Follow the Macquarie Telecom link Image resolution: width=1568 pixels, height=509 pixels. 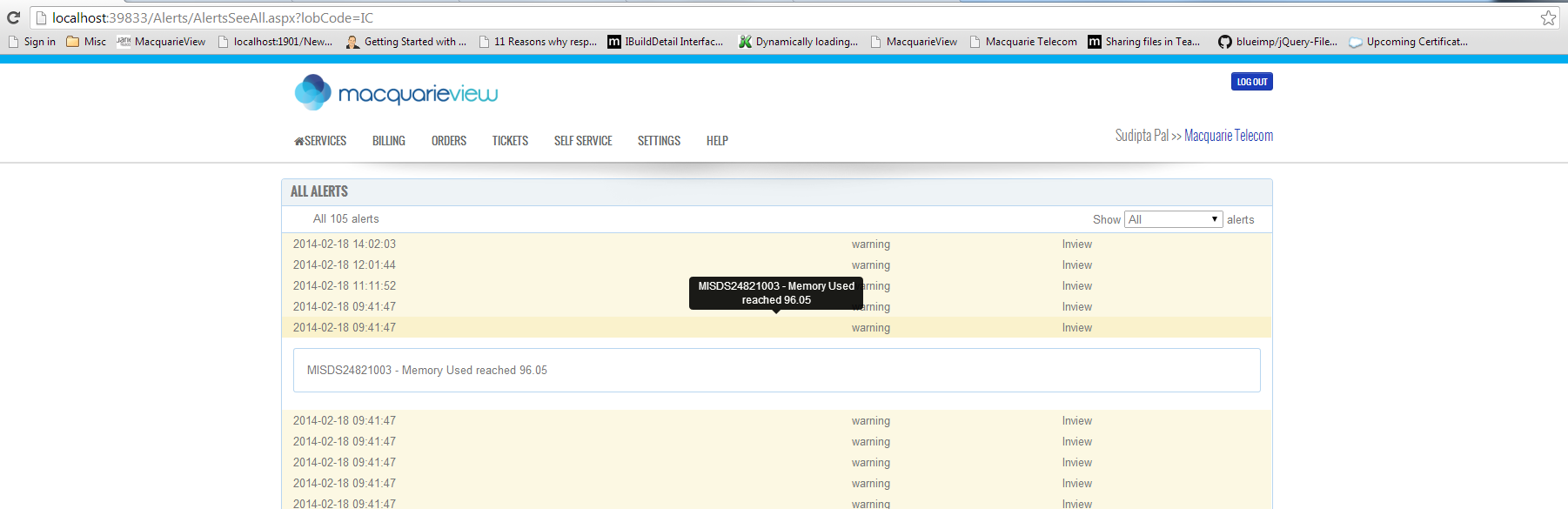[1228, 136]
